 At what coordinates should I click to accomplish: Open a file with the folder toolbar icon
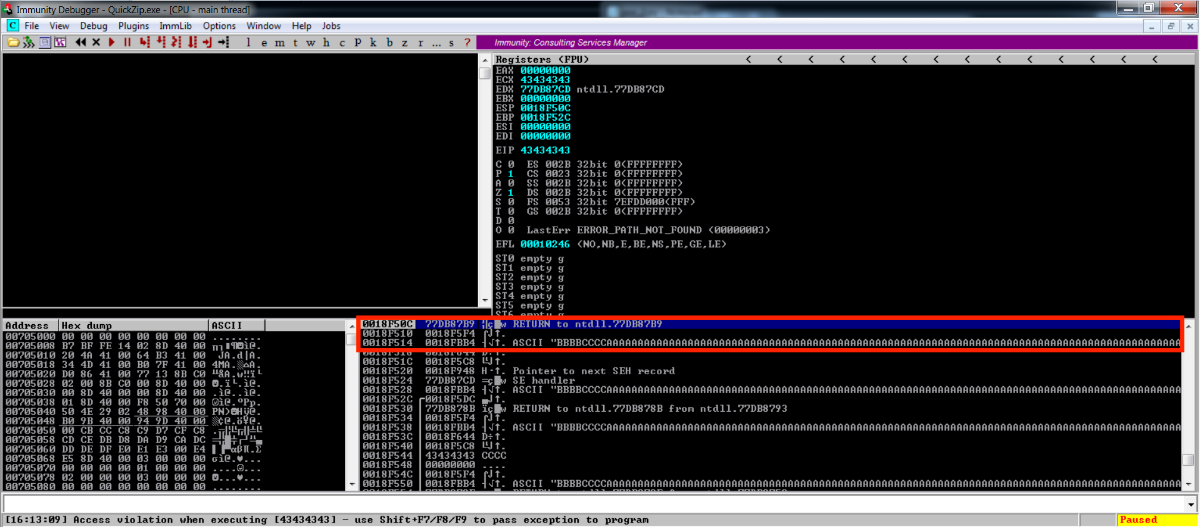(x=14, y=42)
